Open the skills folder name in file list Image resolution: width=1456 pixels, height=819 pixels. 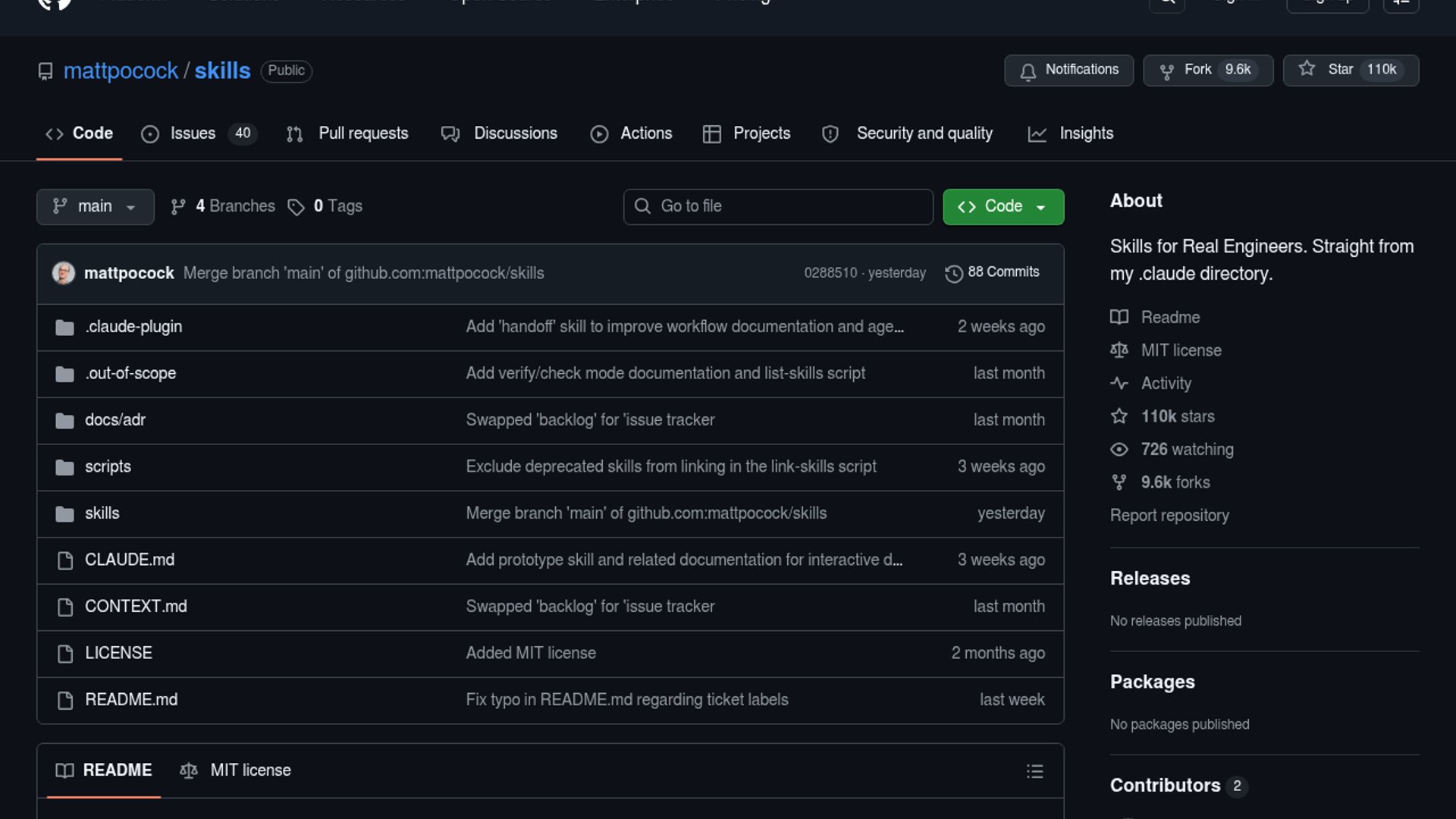(x=102, y=513)
